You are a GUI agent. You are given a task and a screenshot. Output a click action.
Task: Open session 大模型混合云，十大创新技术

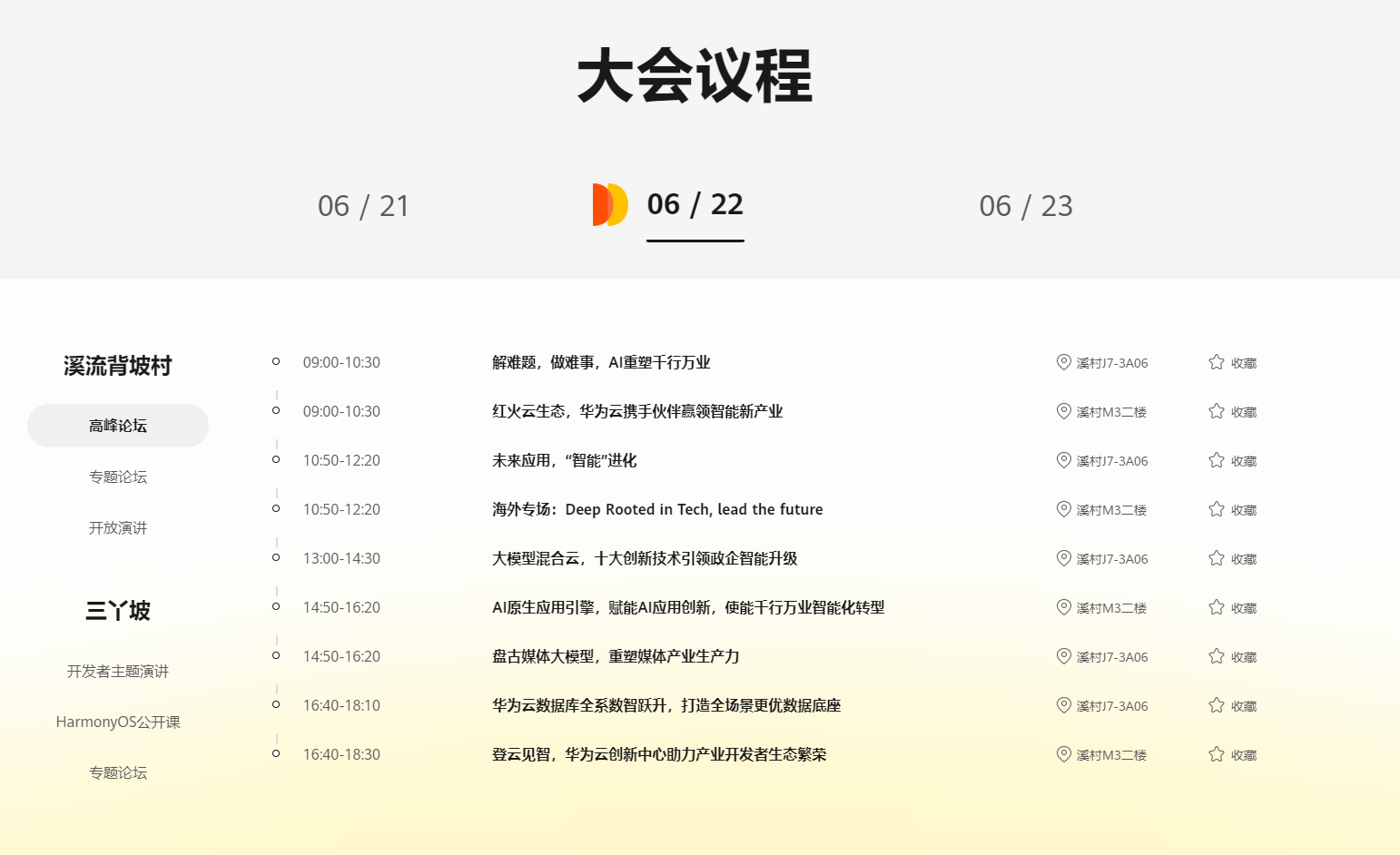tap(645, 558)
